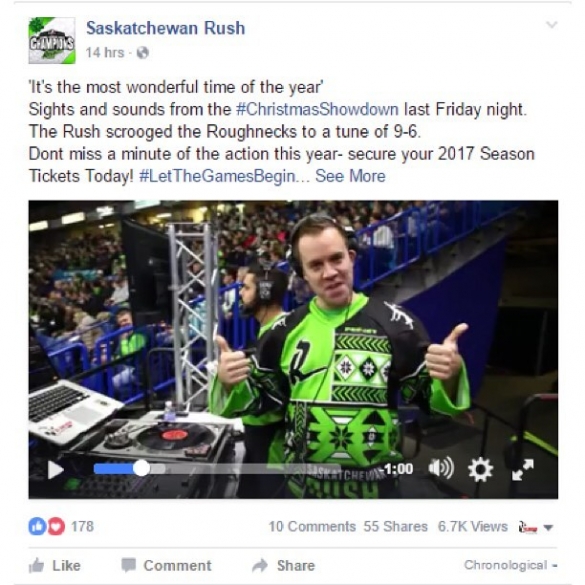Open the post-as identity selector arrow

[548, 528]
